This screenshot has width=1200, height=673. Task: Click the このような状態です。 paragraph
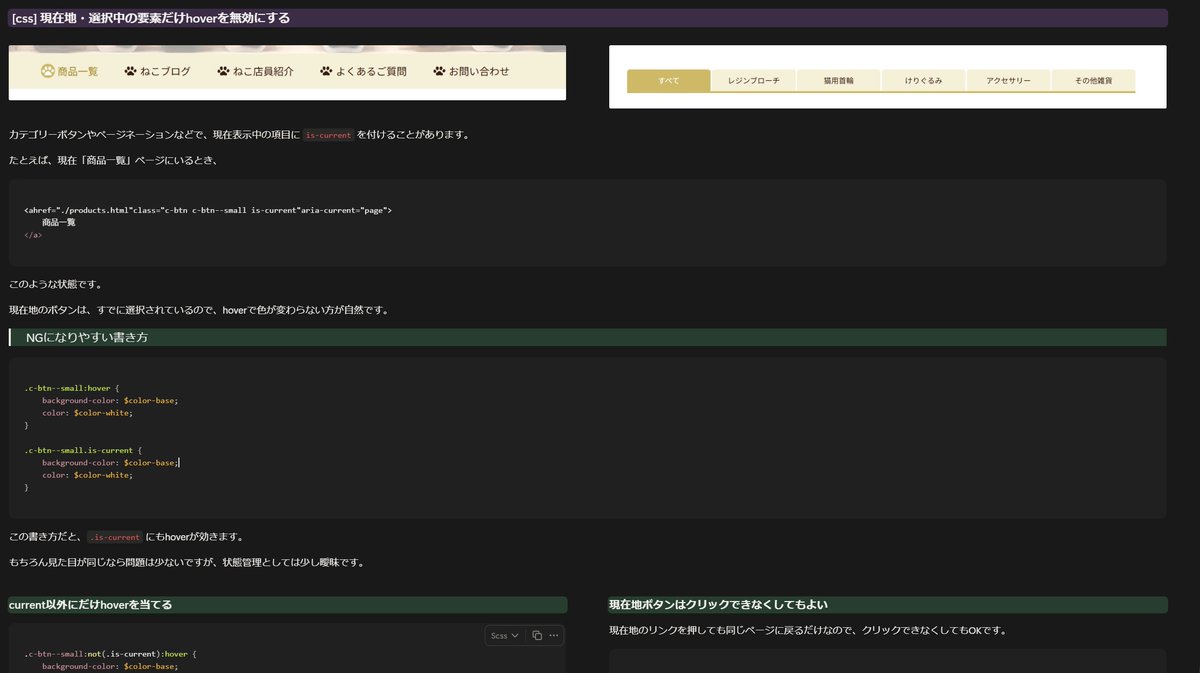(55, 284)
